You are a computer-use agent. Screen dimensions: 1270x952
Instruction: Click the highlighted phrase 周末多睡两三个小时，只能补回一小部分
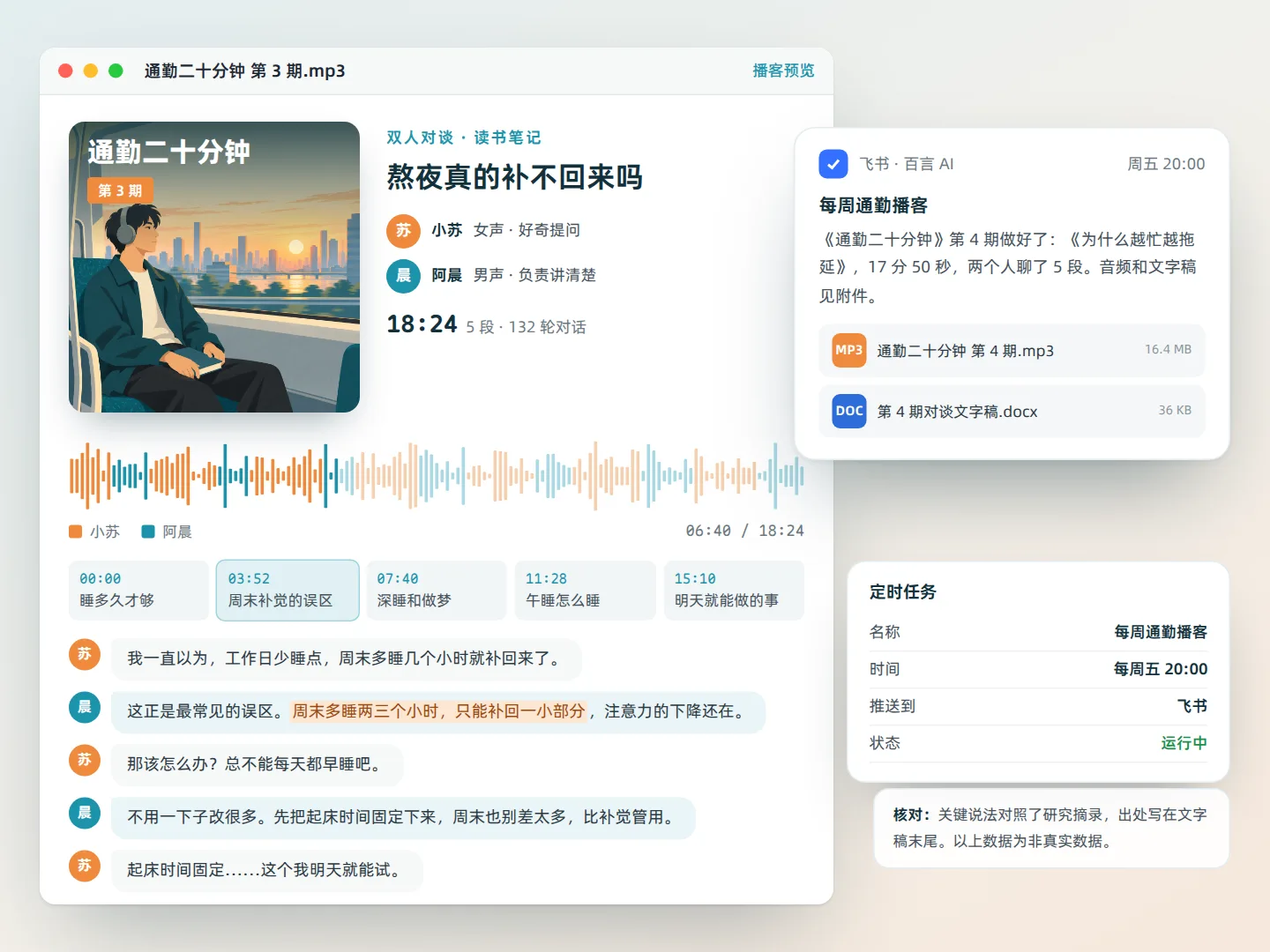(x=439, y=711)
